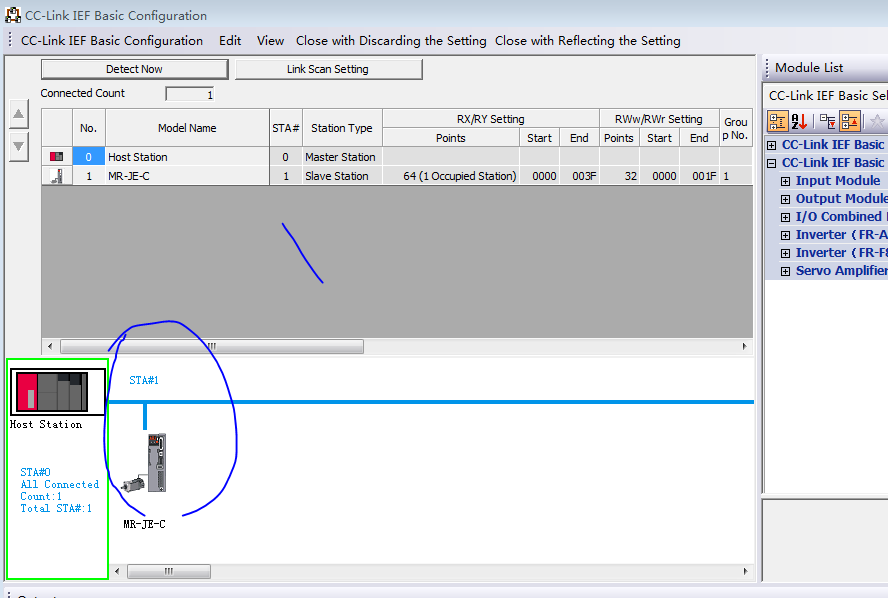The image size is (888, 598).
Task: Click the station table horizontal scrollbar thumb
Action: point(210,346)
